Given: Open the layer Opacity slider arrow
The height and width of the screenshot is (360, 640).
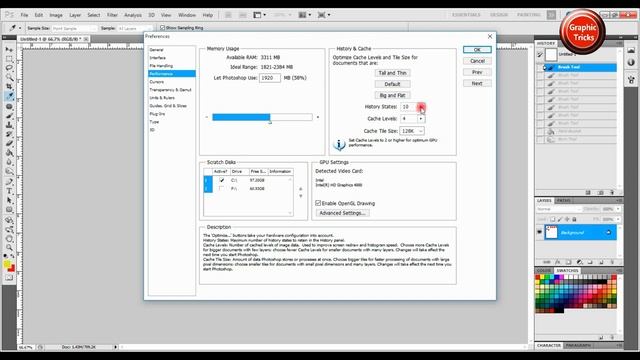Looking at the screenshot, I should [618, 209].
